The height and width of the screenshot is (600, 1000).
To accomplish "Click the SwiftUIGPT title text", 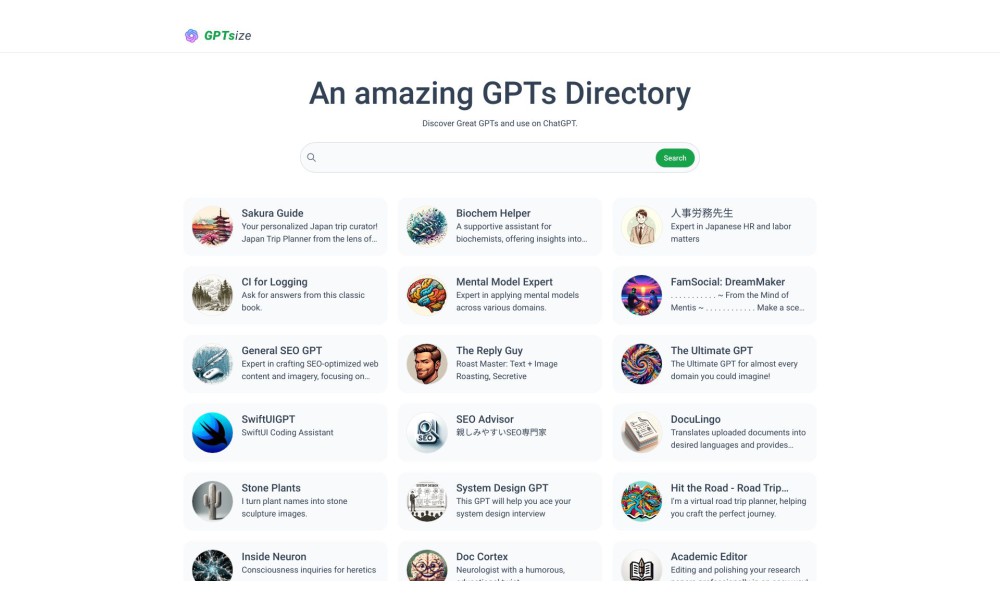I will (x=268, y=419).
